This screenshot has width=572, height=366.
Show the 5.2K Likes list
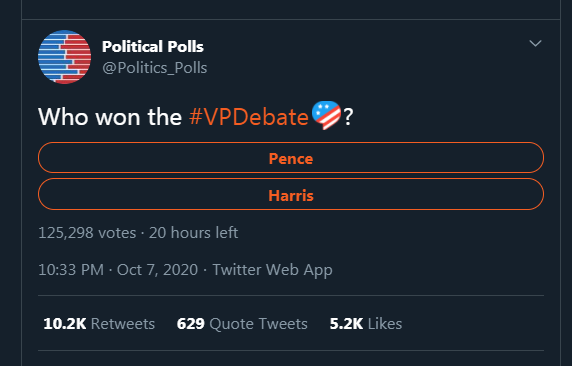coord(366,324)
